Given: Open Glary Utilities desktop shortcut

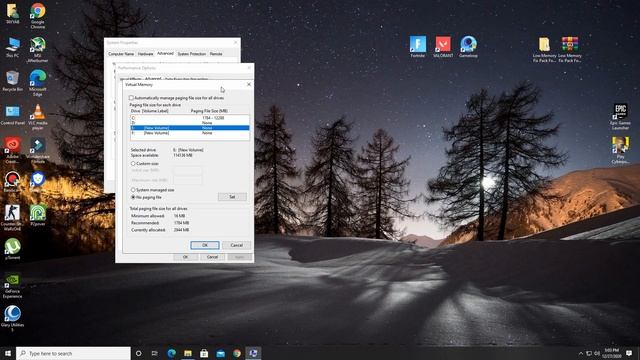Looking at the screenshot, I should [12, 319].
